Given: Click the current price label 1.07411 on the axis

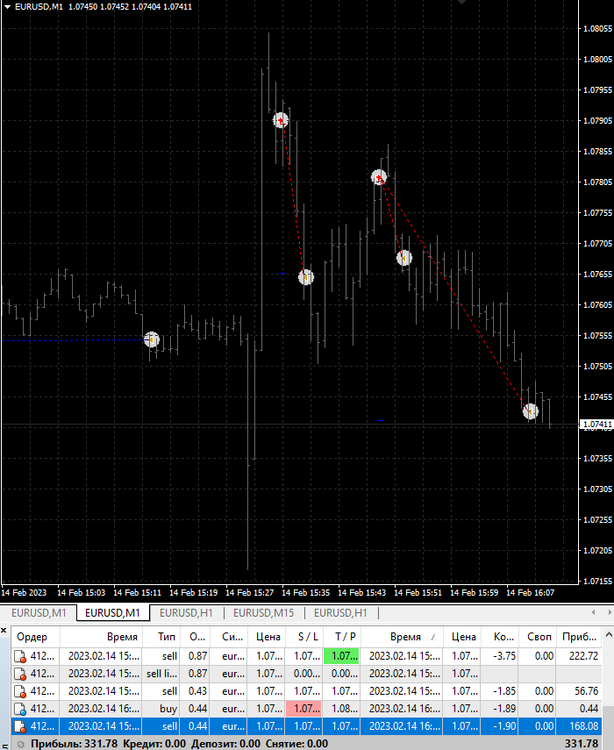Looking at the screenshot, I should (596, 424).
